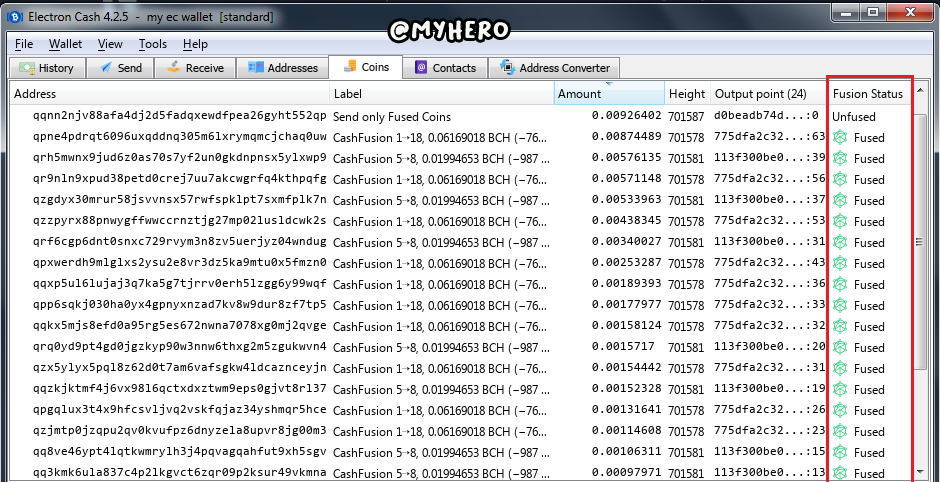940x482 pixels.
Task: Click the Fused icon in row 0.00189393
Action: pos(841,285)
